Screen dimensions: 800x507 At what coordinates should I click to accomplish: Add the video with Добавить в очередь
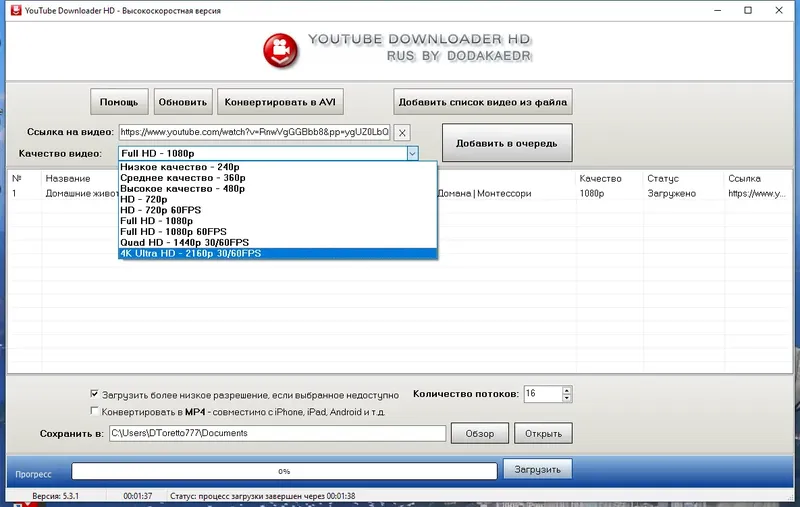507,143
